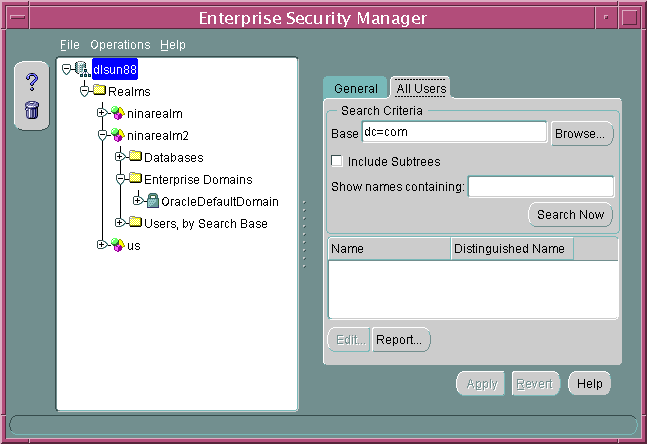Expand the Databases tree node
Screen dimensions: 647x444
[119, 157]
